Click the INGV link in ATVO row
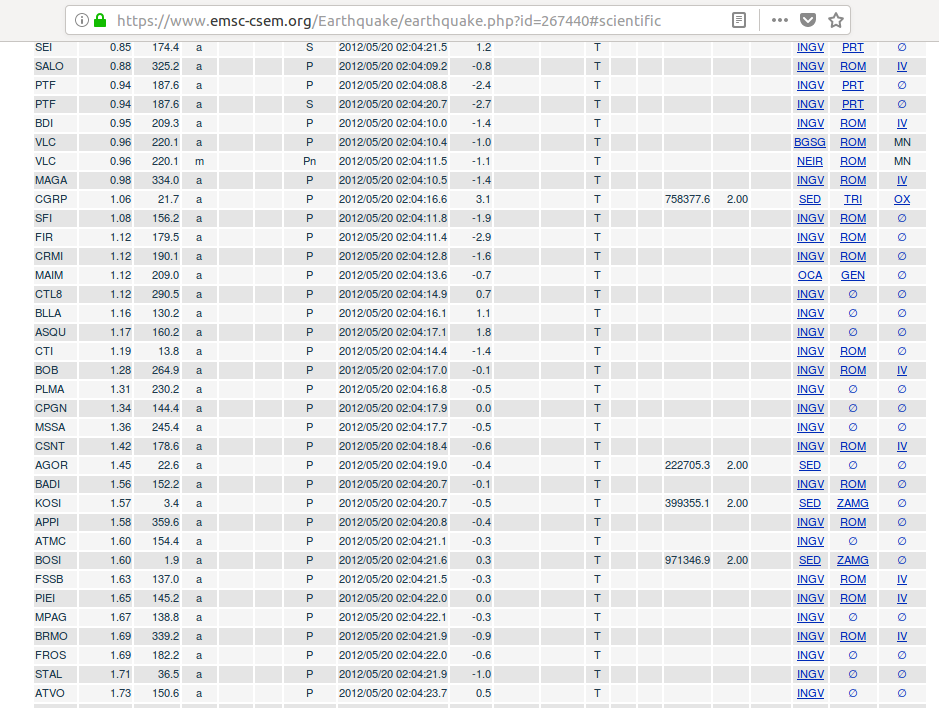Image resolution: width=939 pixels, height=708 pixels. (x=810, y=693)
